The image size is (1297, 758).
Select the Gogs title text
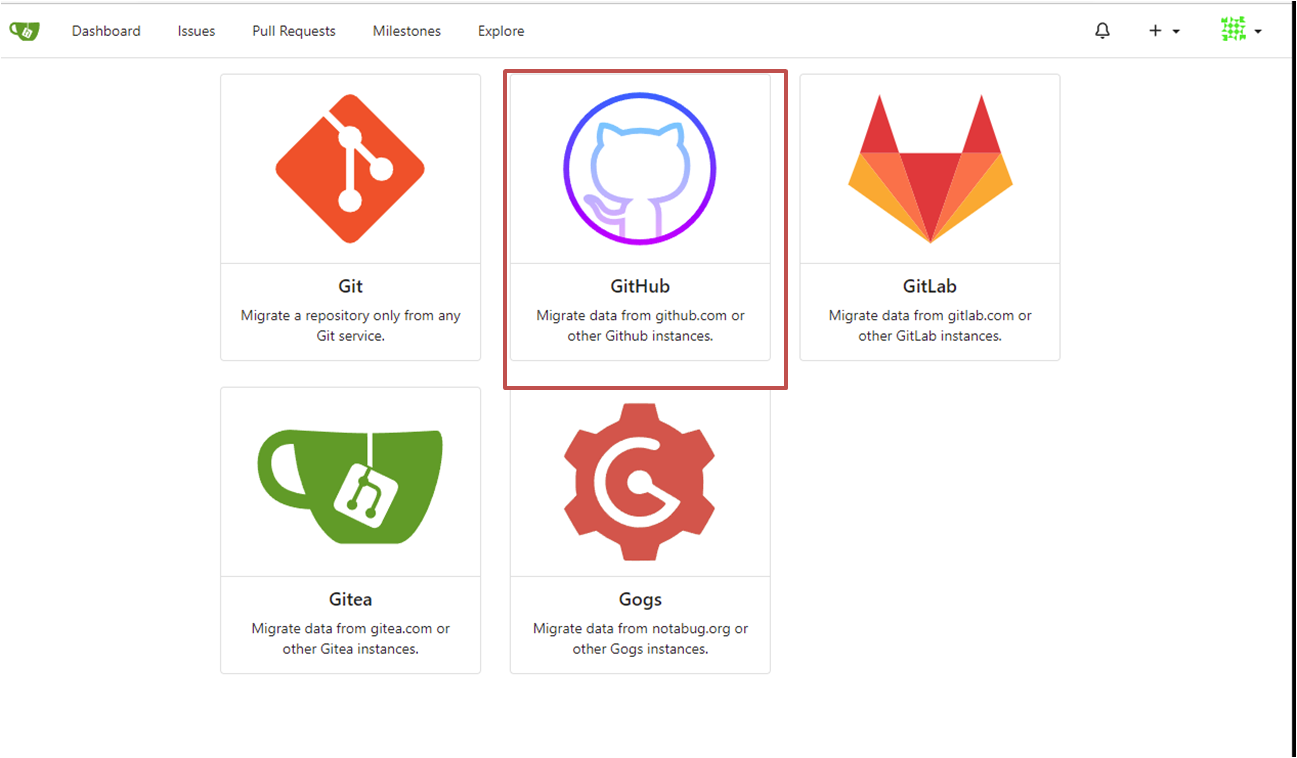click(640, 600)
